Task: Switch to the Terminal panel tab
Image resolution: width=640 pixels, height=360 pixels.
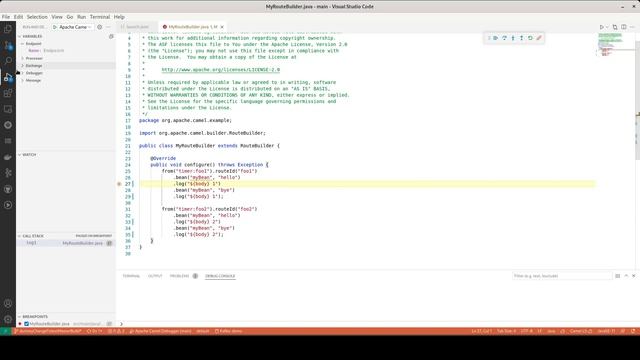Action: 131,276
